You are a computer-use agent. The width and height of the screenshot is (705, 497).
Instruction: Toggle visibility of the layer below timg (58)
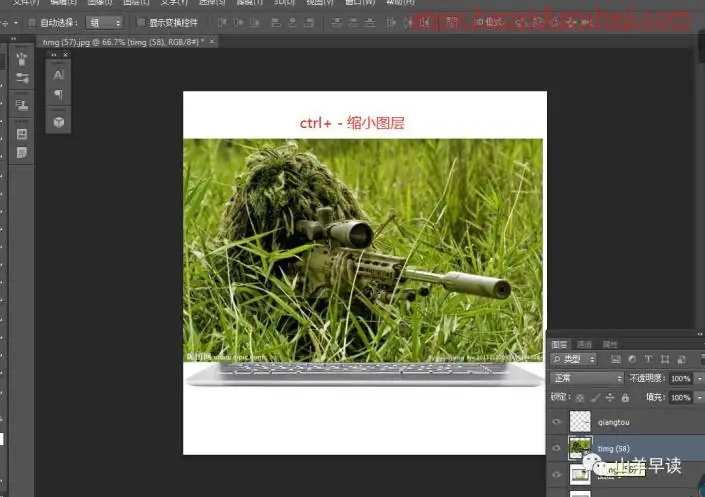point(557,475)
